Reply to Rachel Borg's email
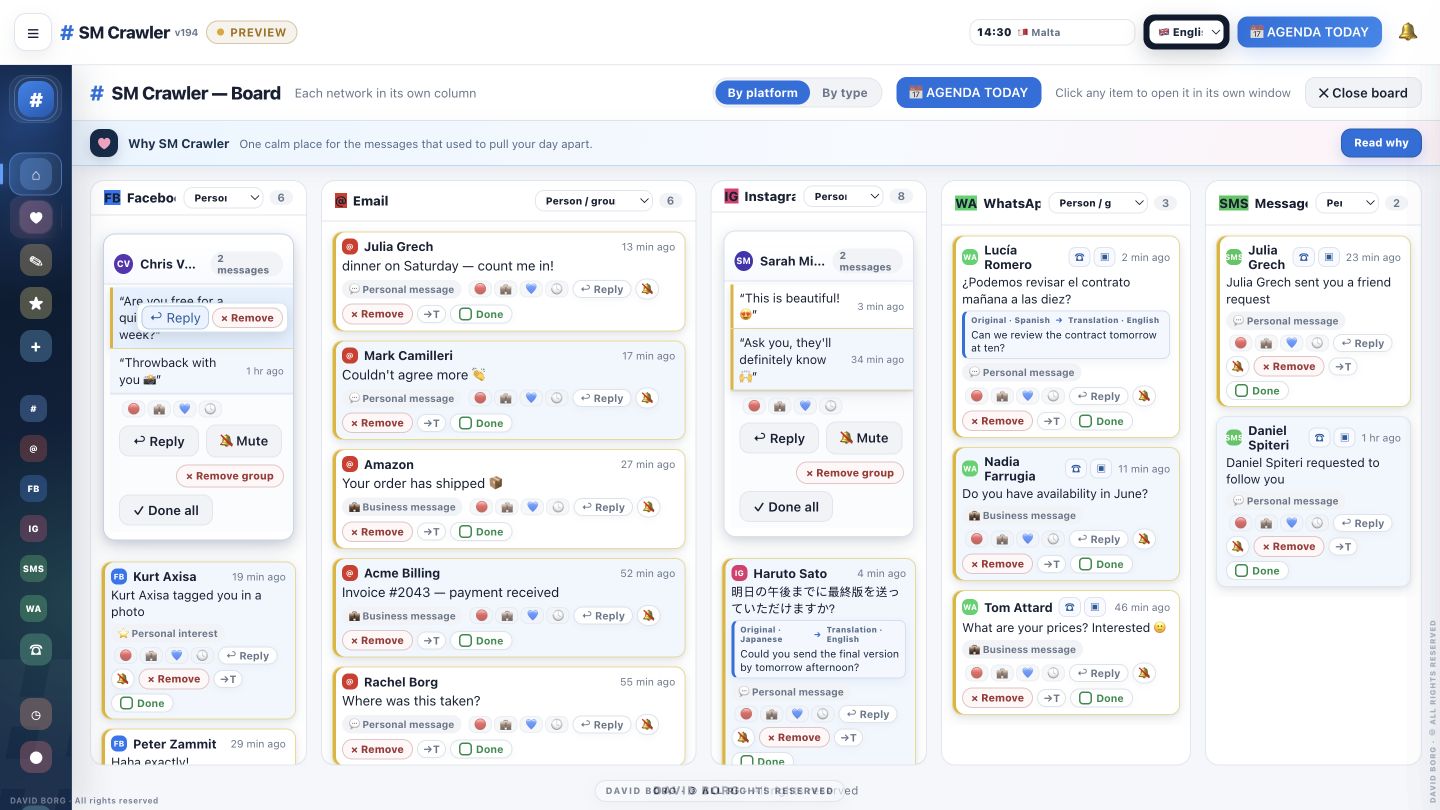Viewport: 1440px width, 810px height. (601, 725)
